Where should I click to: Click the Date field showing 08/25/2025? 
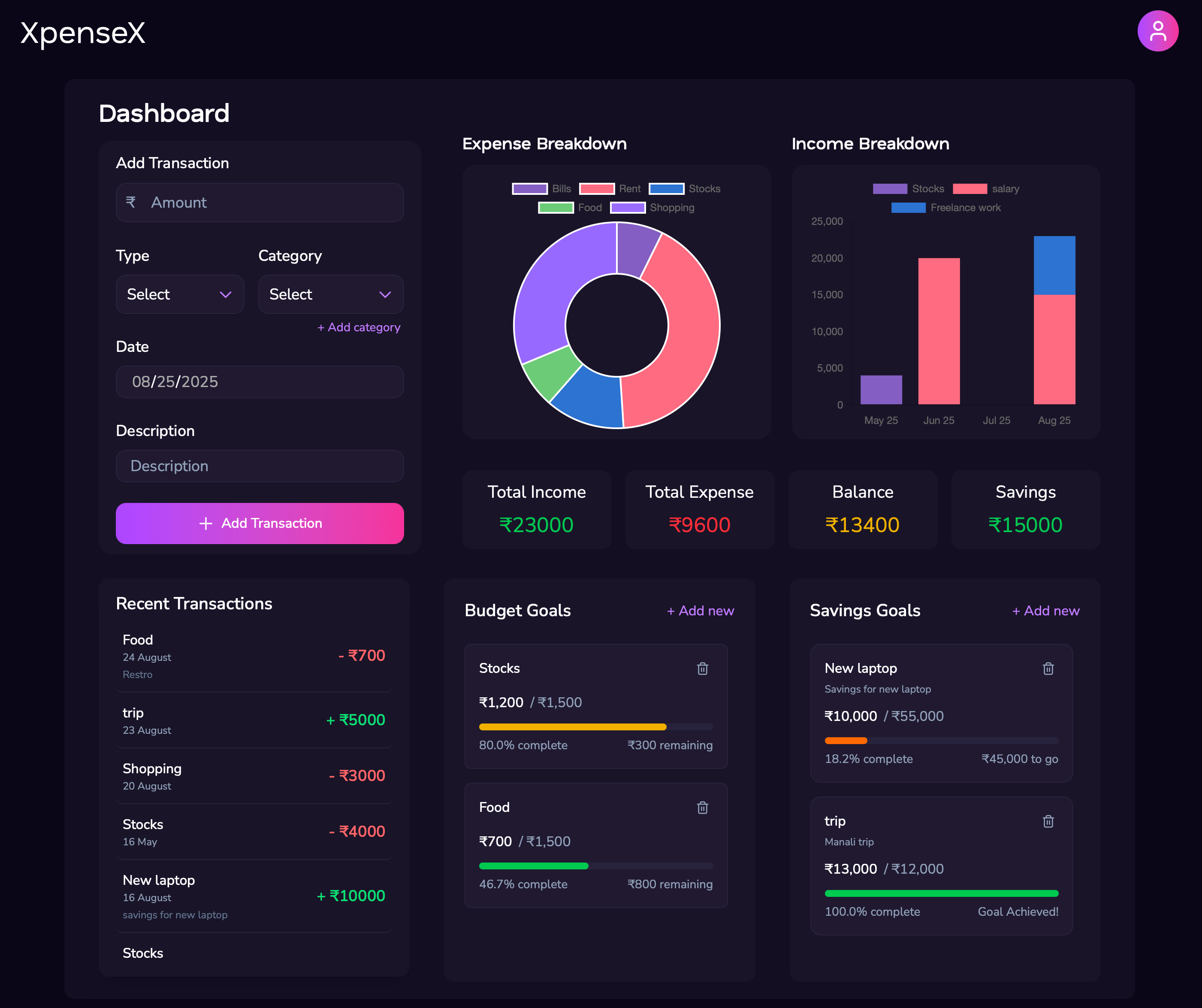259,382
